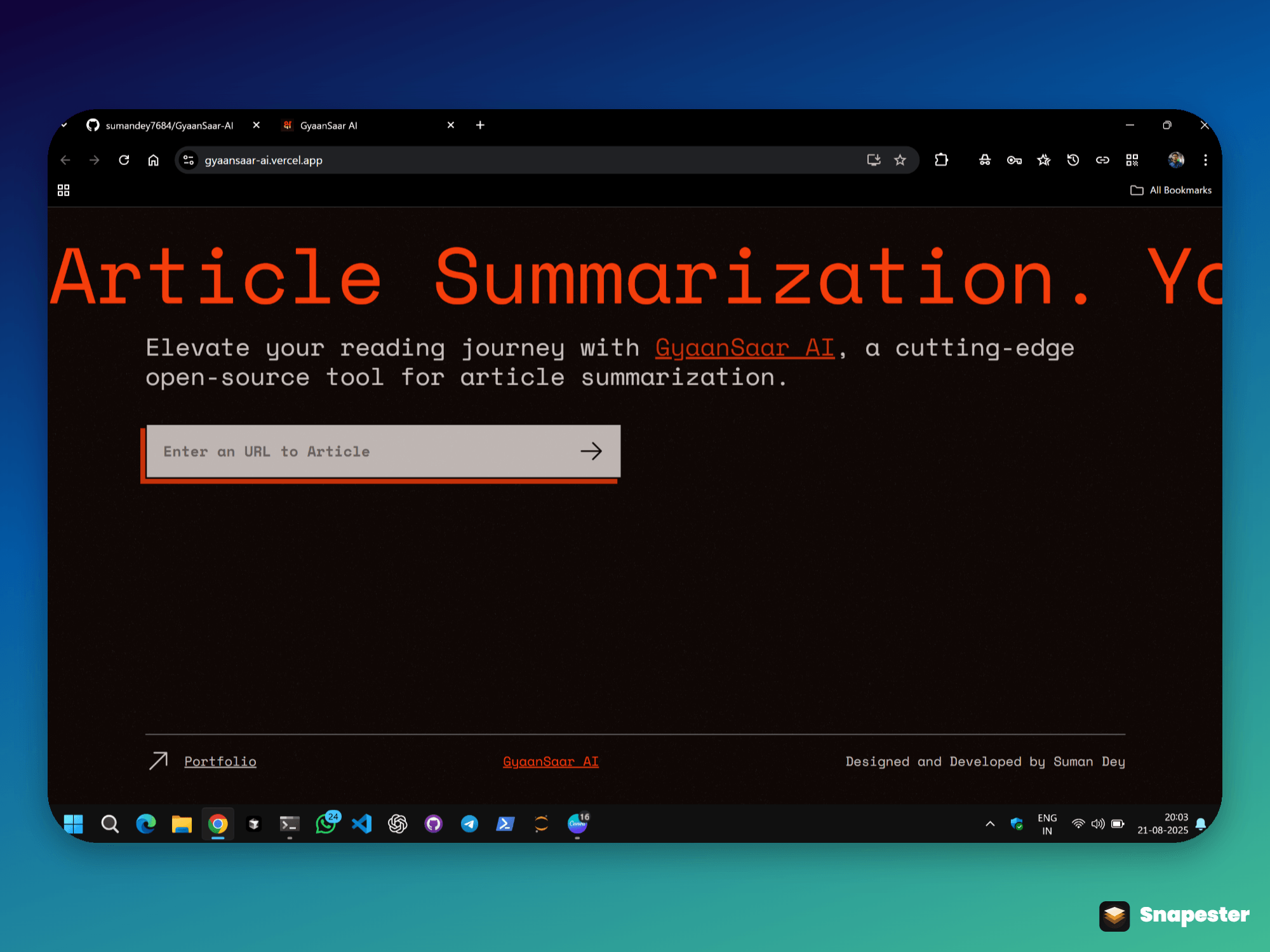Click the Chrome taskbar icon

coord(218,824)
